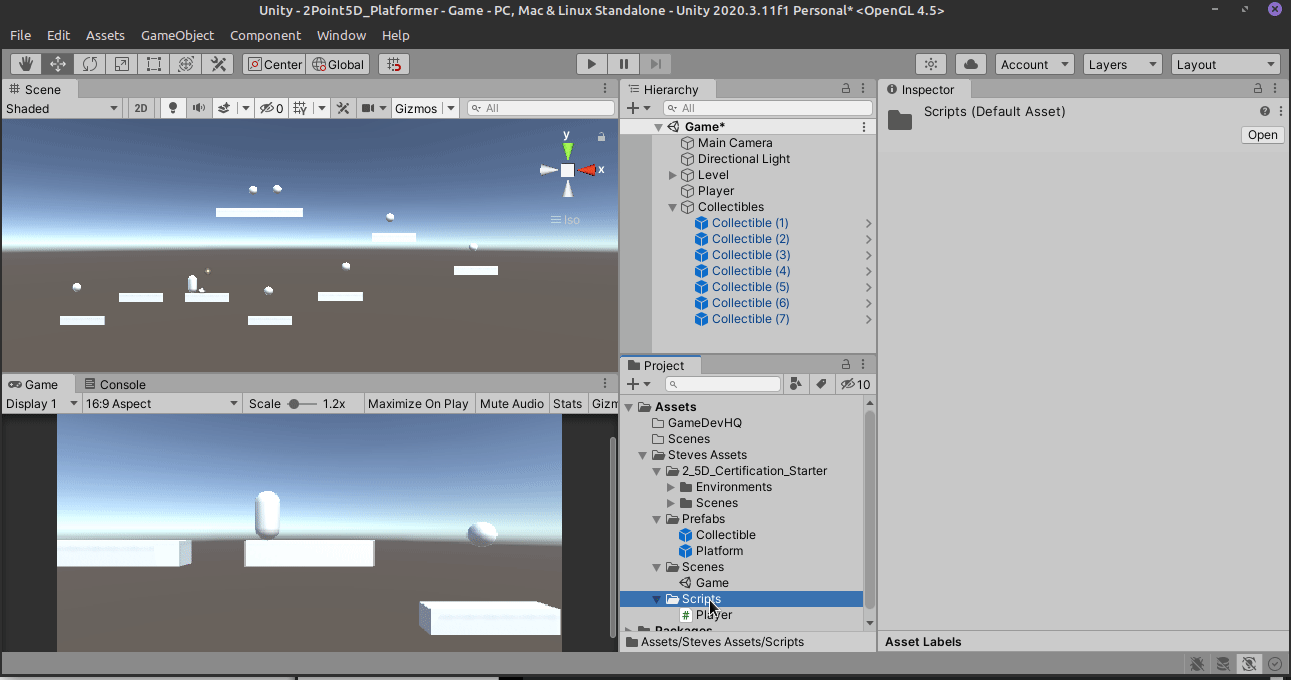Viewport: 1291px width, 680px height.
Task: Open search by type in the Project panel
Action: [795, 384]
